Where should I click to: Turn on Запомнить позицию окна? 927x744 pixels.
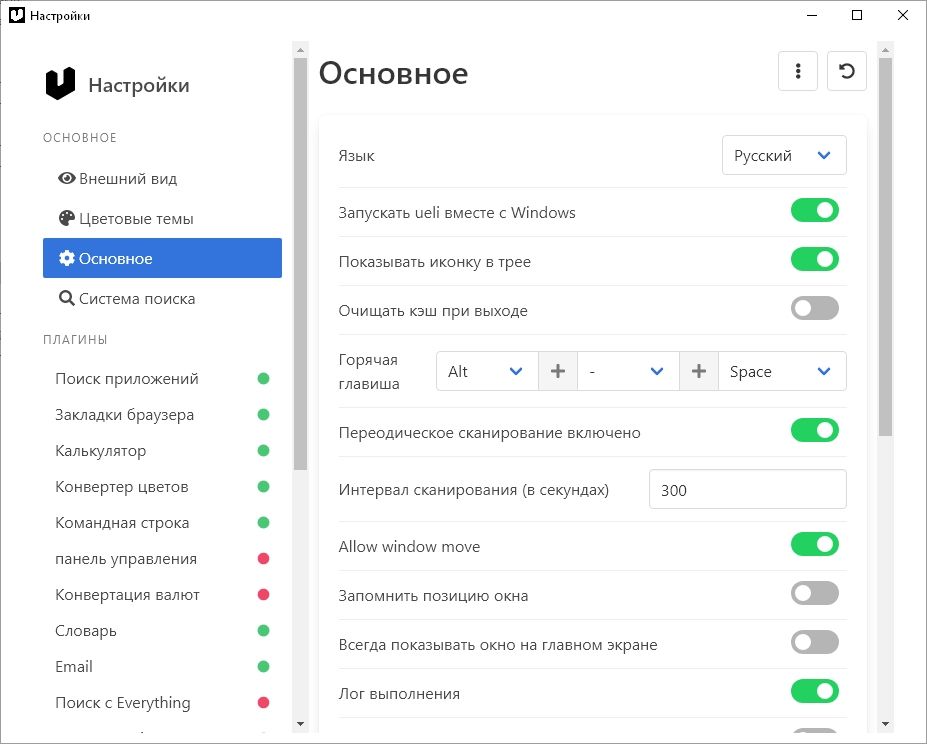click(815, 594)
